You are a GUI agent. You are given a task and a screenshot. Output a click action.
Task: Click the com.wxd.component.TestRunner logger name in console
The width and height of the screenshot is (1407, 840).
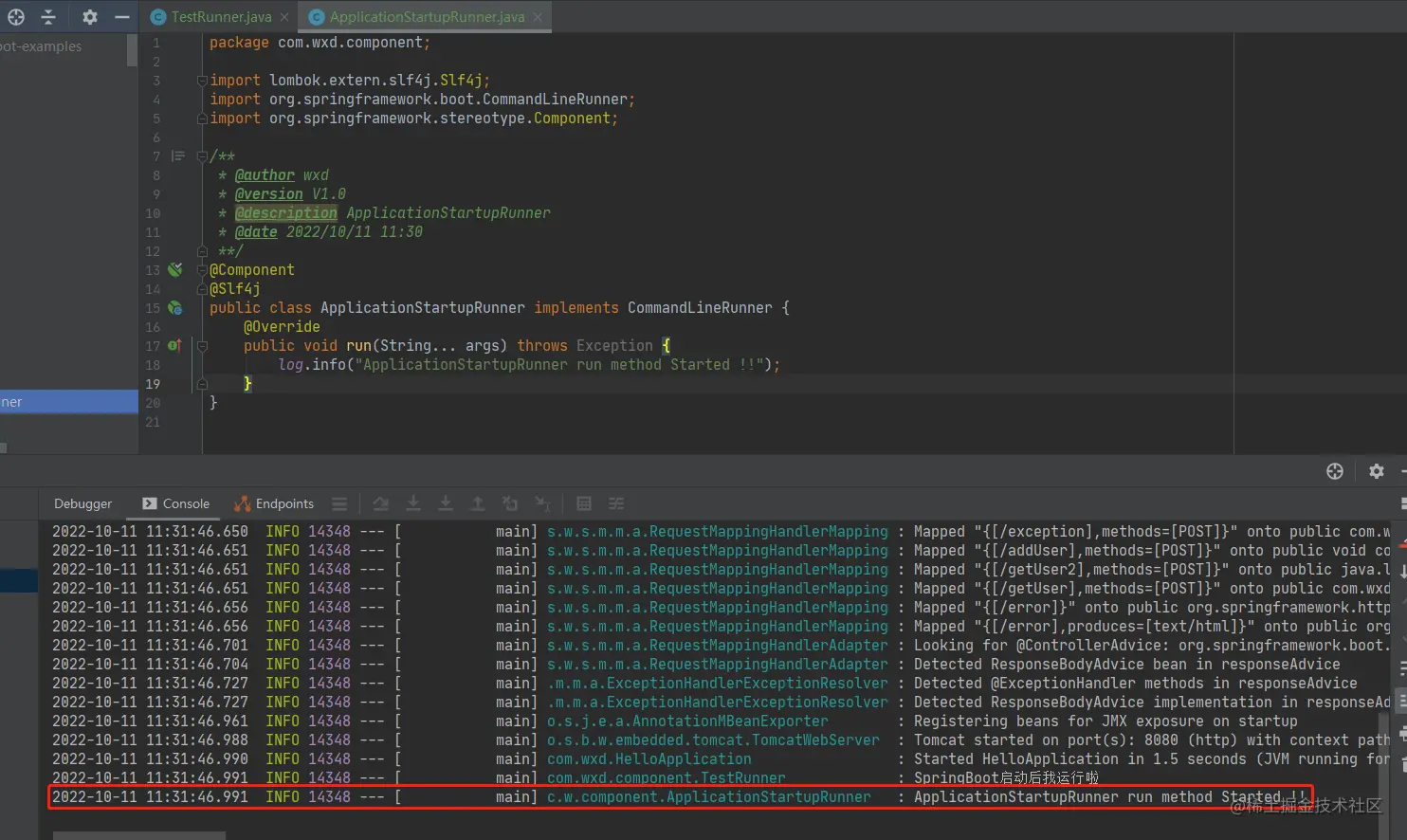pyautogui.click(x=667, y=778)
